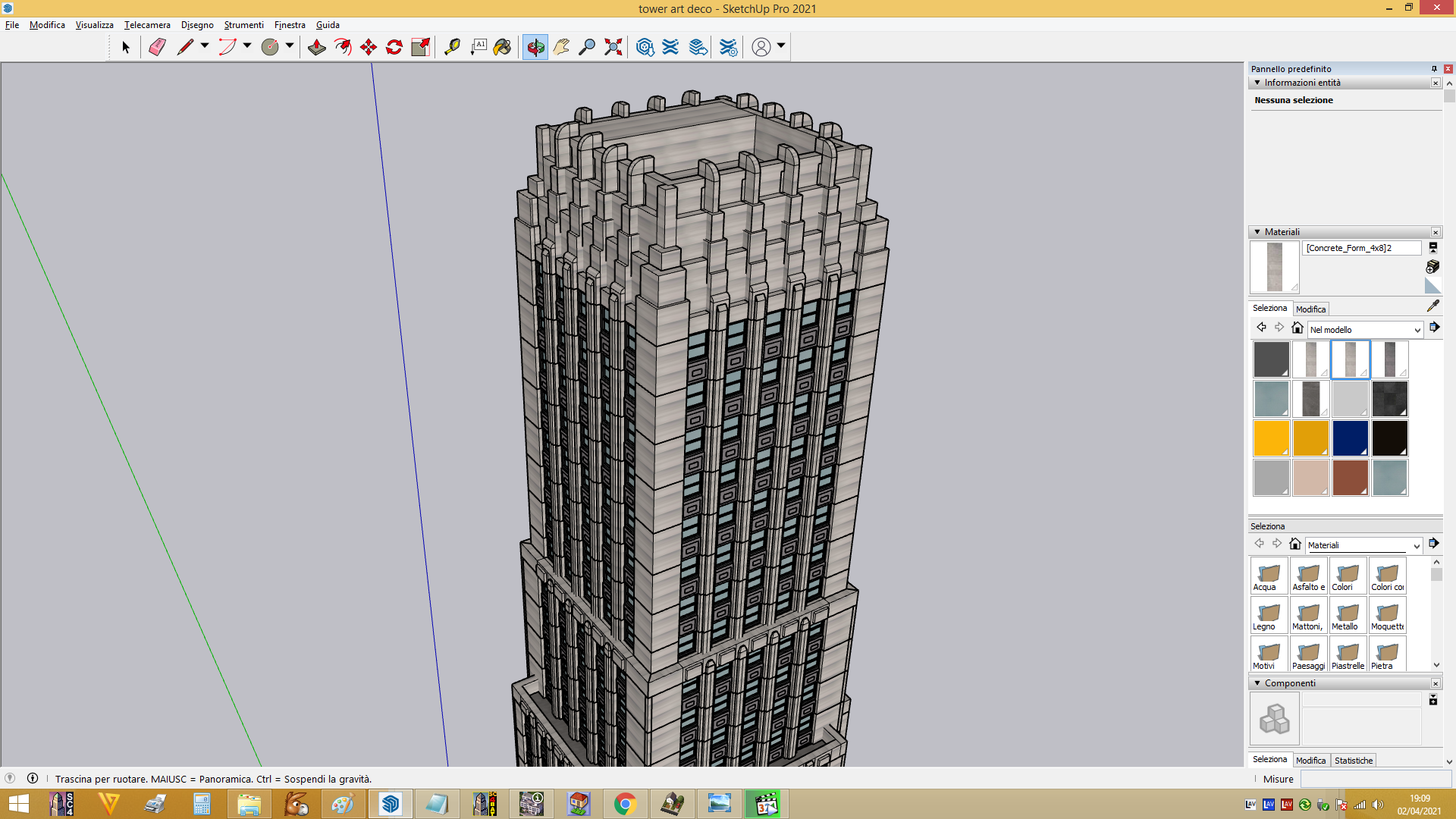The image size is (1456, 819).
Task: Switch to the Statistiche tab
Action: (1354, 760)
